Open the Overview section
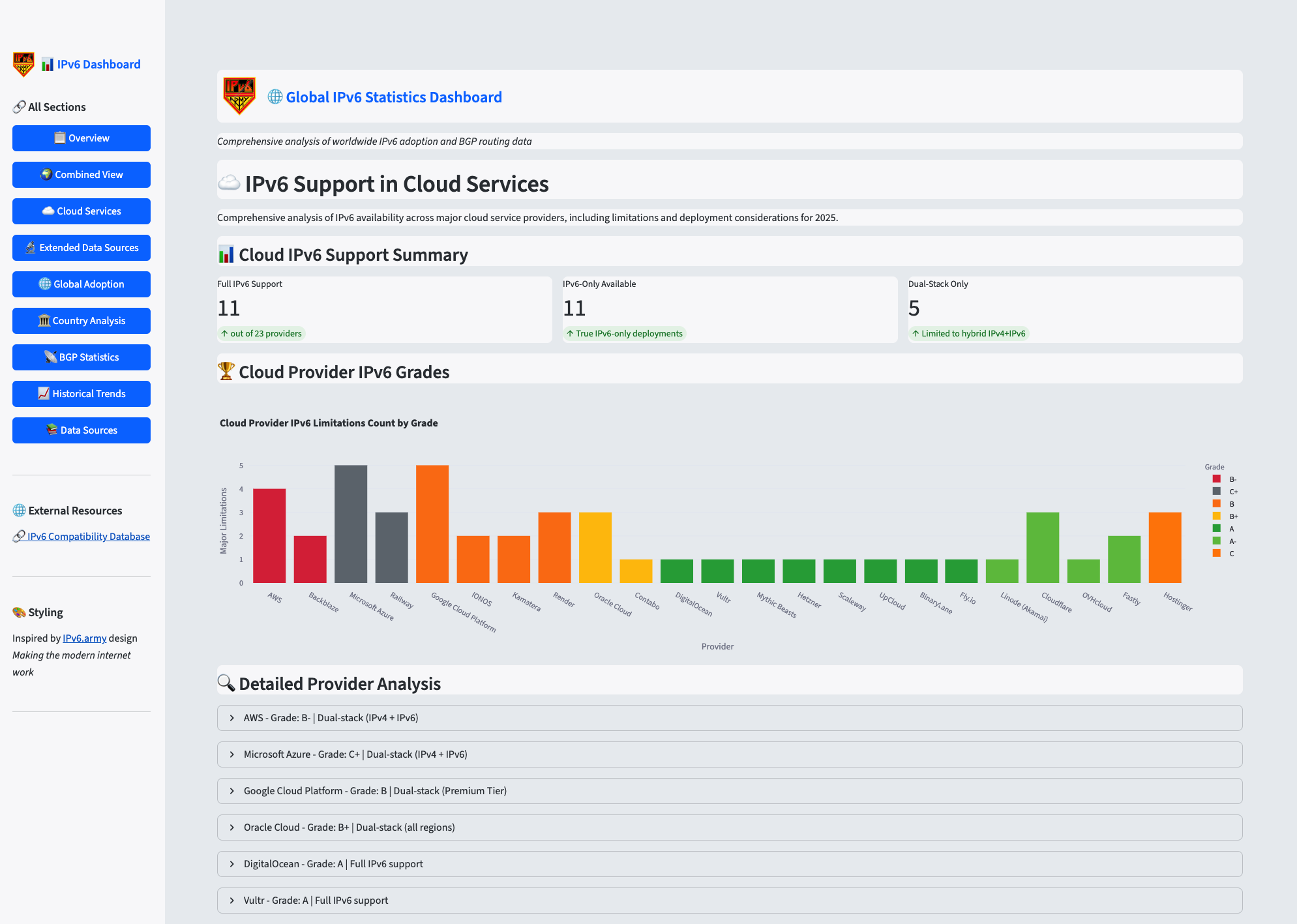This screenshot has width=1297, height=924. [x=82, y=138]
